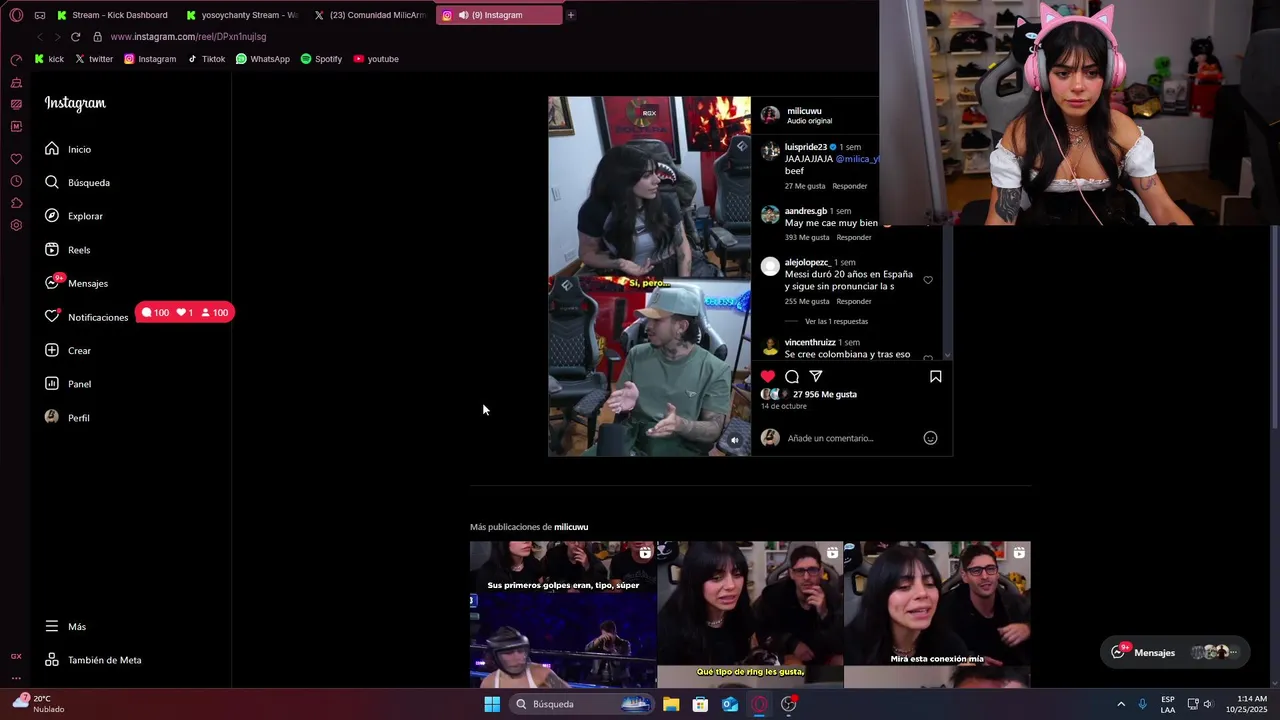Open Windows Start menu

(x=492, y=704)
